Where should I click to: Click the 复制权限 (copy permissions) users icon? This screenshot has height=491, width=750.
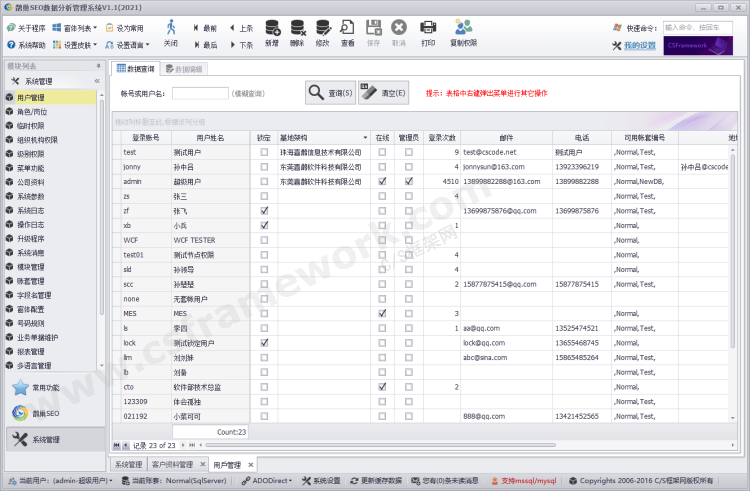pos(463,27)
